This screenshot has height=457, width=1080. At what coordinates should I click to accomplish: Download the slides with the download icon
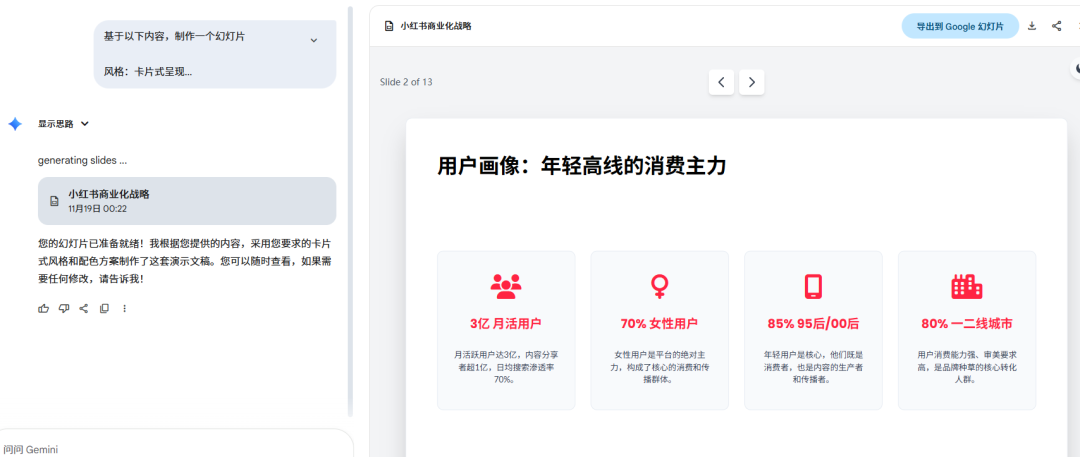click(x=1032, y=26)
